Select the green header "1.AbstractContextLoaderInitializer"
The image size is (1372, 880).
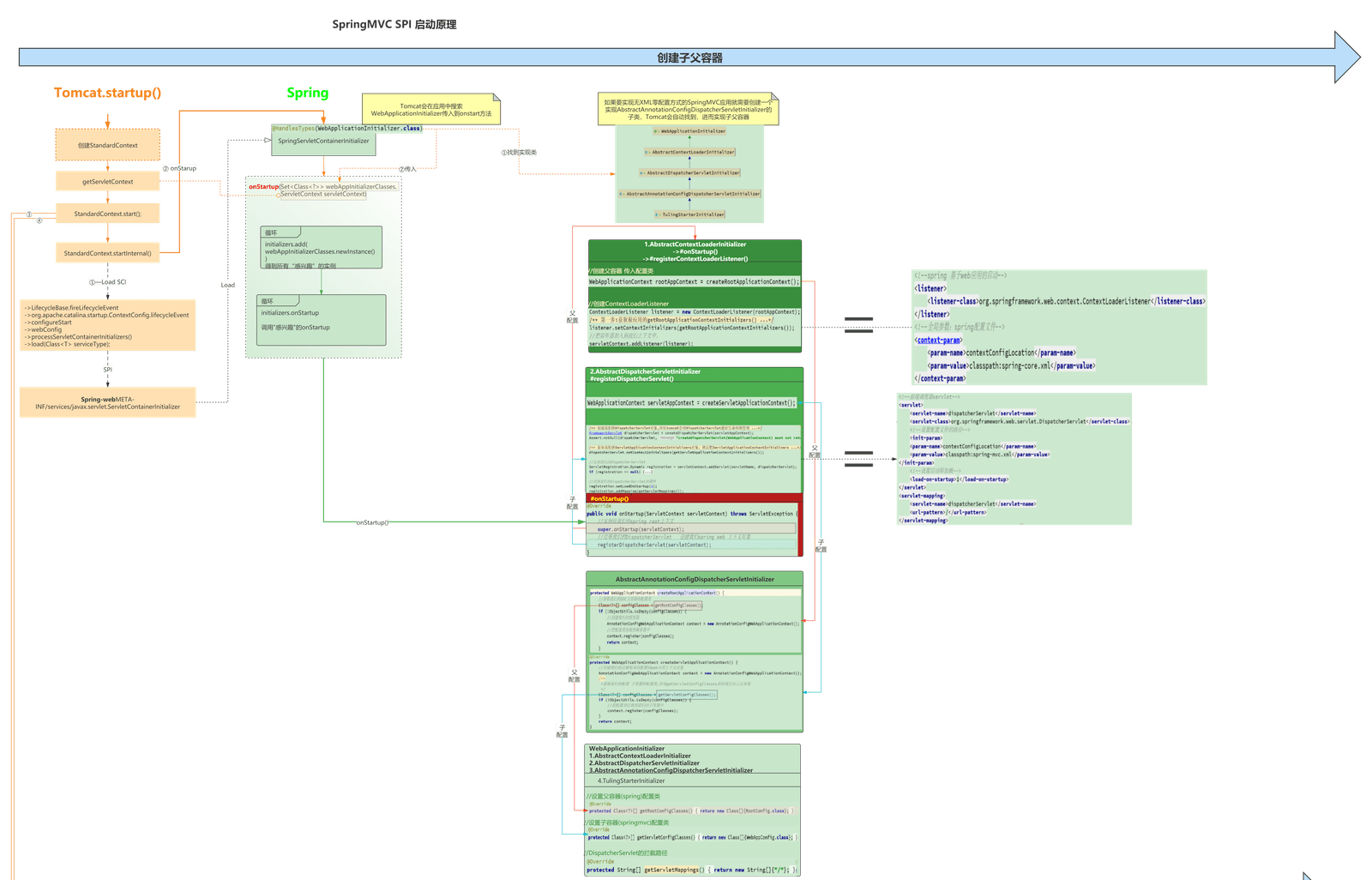point(695,250)
